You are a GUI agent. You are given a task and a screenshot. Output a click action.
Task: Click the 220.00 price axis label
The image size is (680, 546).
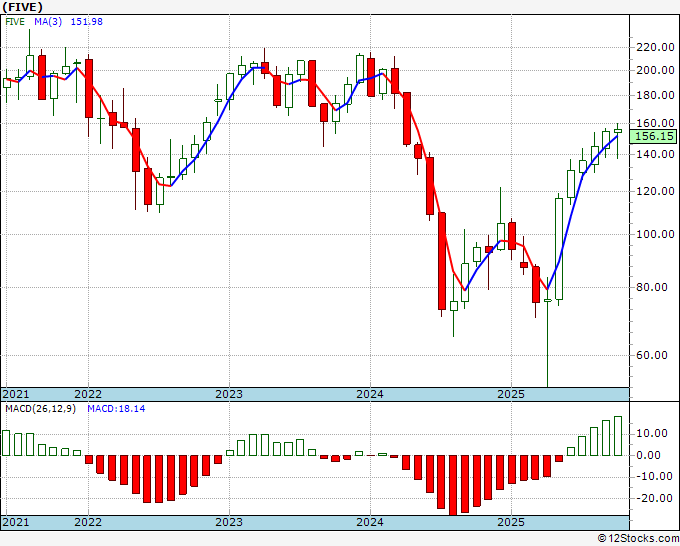click(655, 47)
